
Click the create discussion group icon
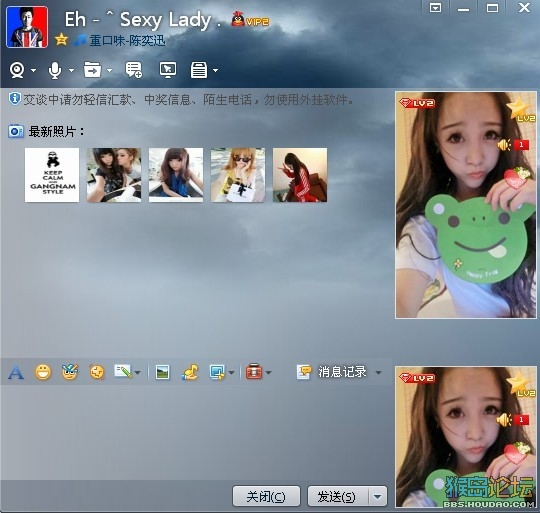133,70
